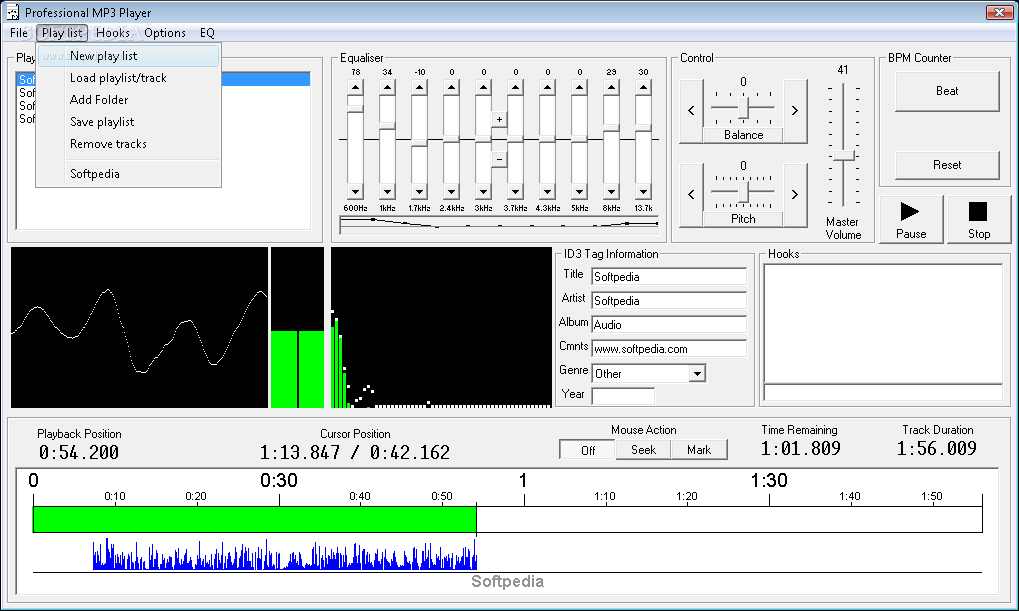
Task: Click the 8kHz band up arrow
Action: pos(611,87)
